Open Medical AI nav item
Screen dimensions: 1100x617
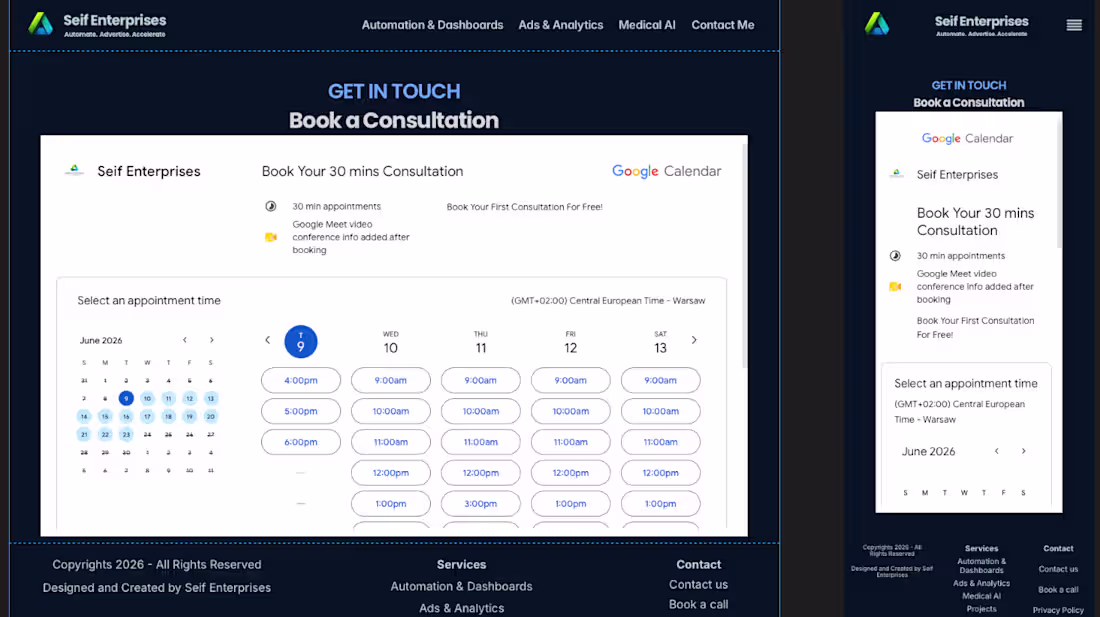647,25
